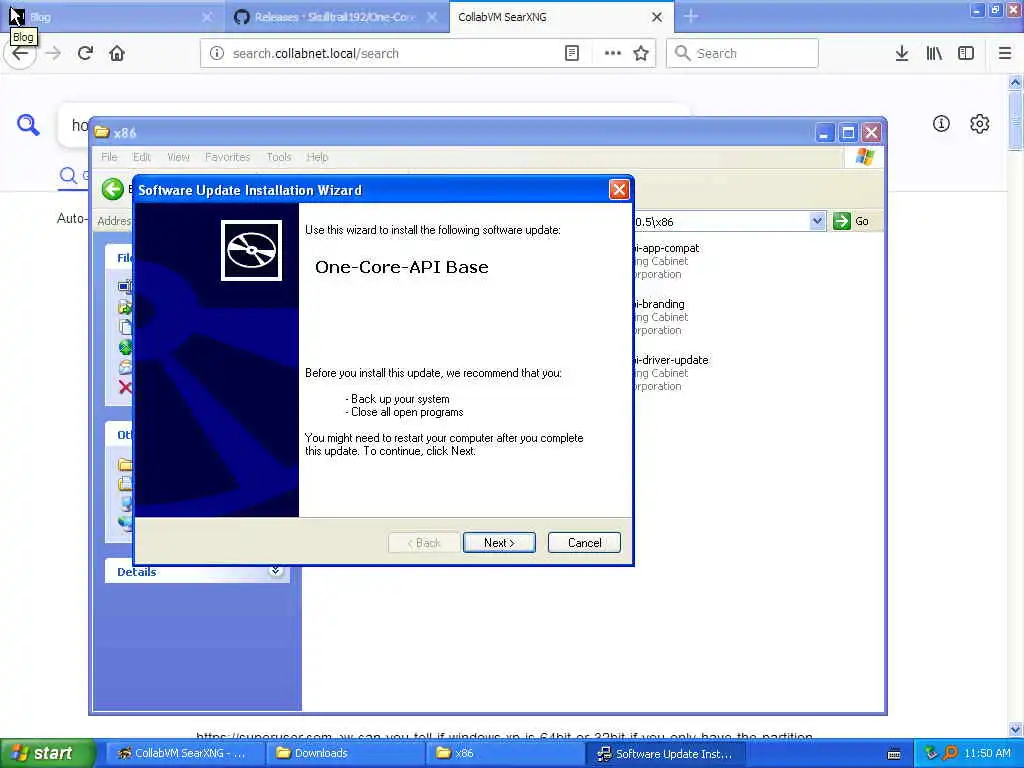Close the Software Update Installation Wizard dialog
Screen dimensions: 1024x768
tap(618, 190)
